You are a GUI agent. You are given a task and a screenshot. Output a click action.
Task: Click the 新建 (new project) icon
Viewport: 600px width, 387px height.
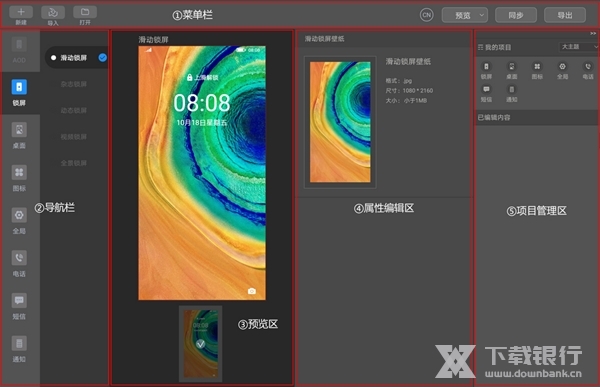(21, 12)
